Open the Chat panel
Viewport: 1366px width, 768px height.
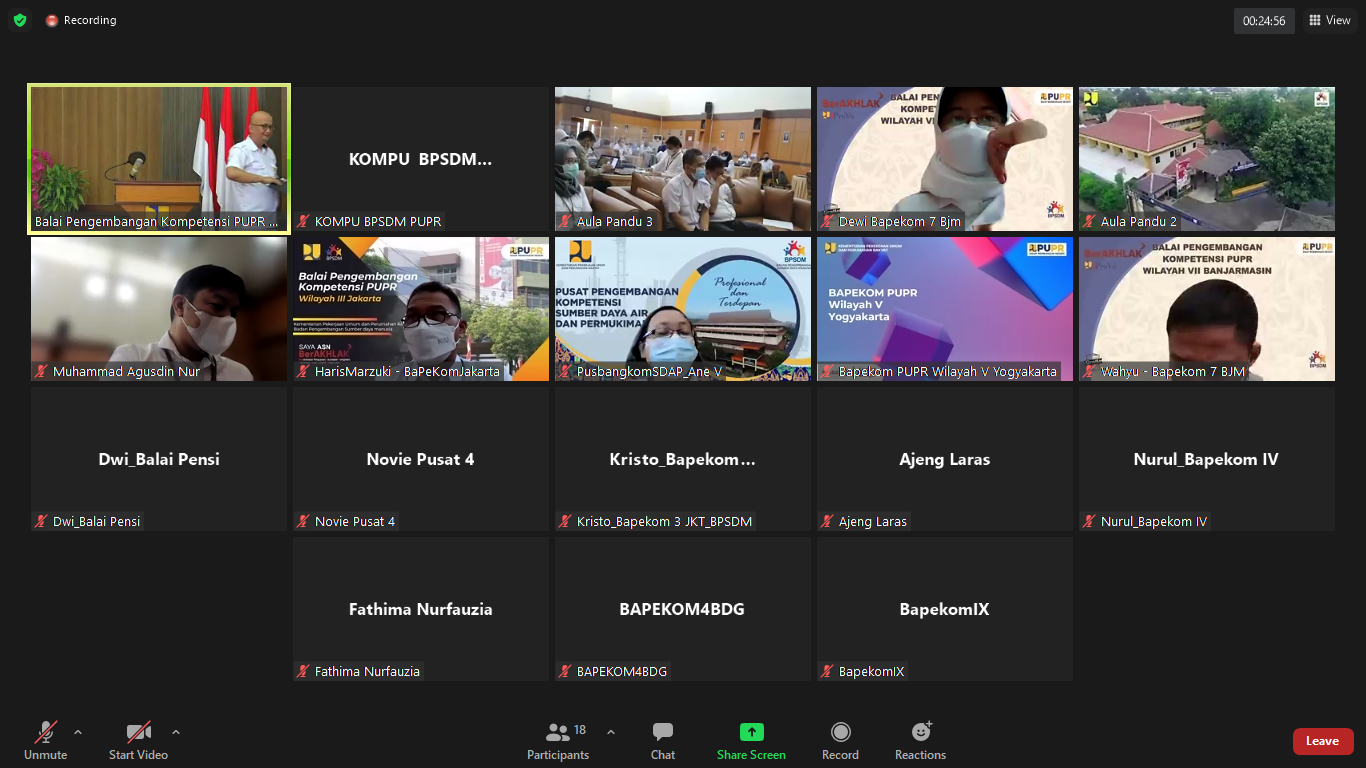[663, 742]
